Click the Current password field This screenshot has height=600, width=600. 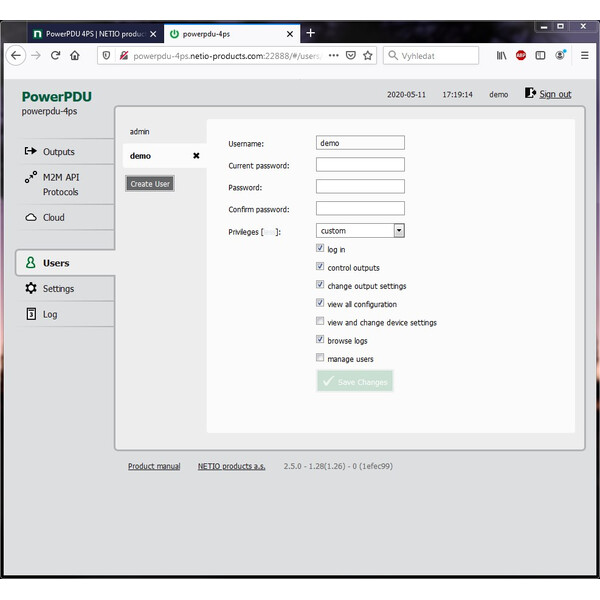(360, 165)
